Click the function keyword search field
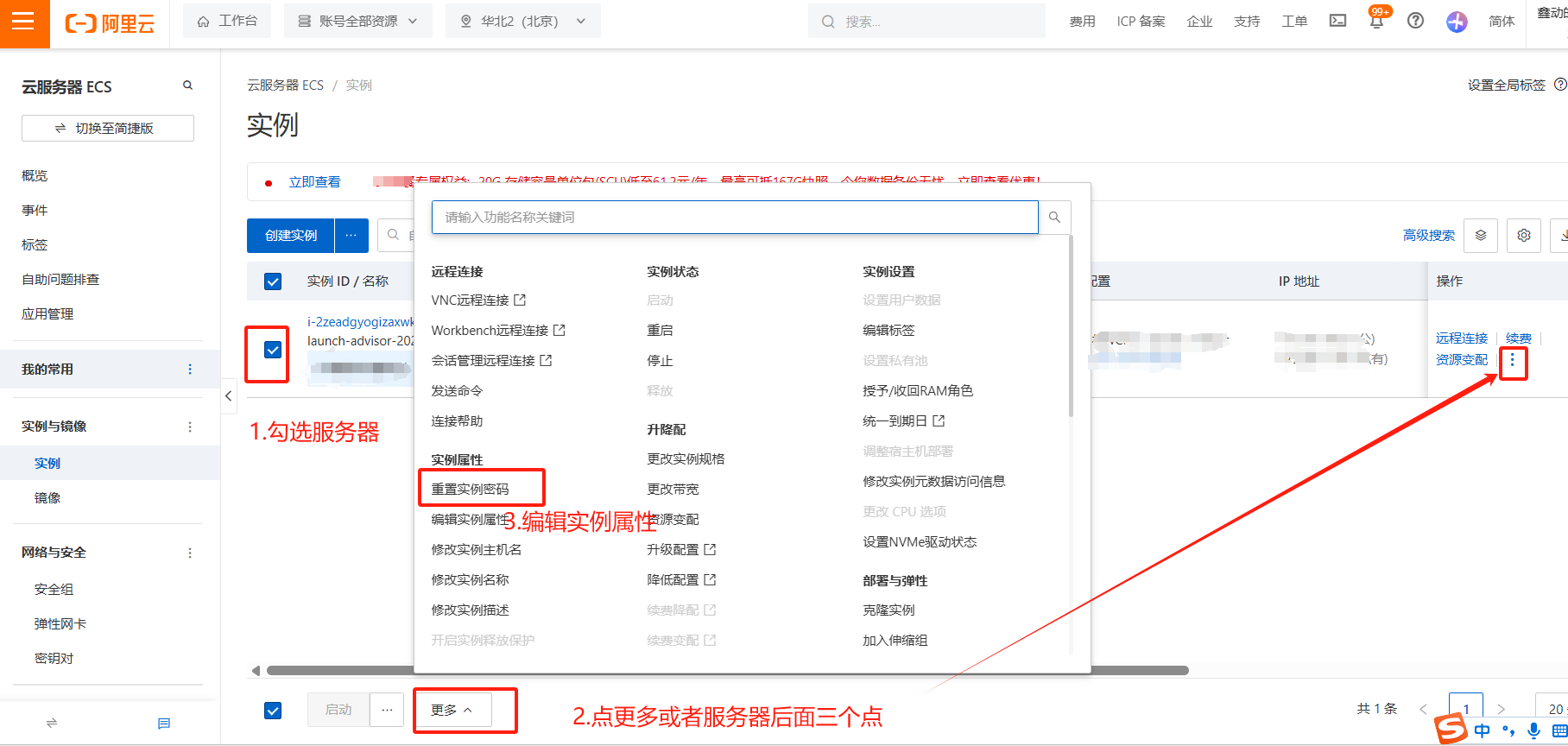The width and height of the screenshot is (1568, 746). (x=734, y=218)
